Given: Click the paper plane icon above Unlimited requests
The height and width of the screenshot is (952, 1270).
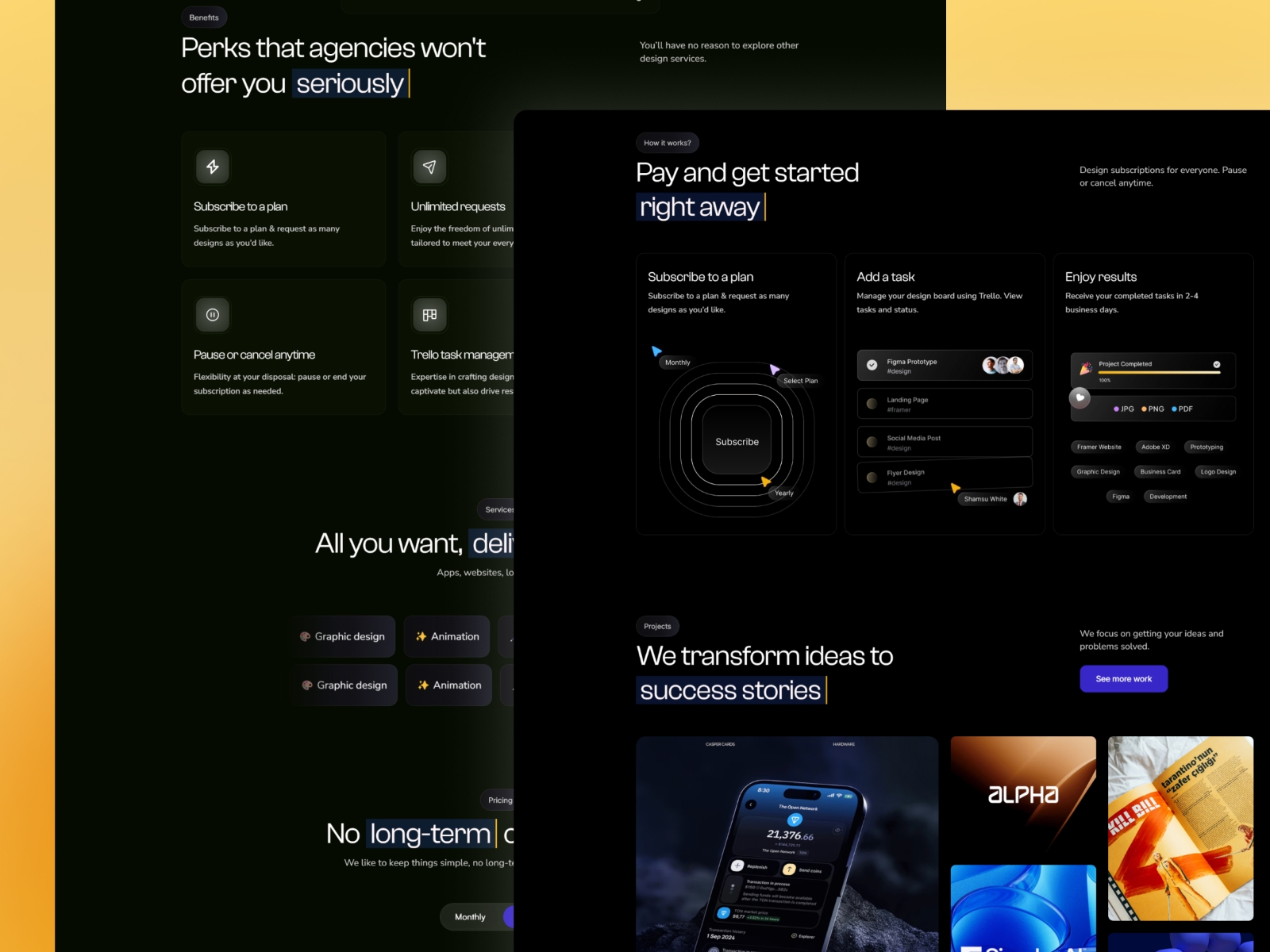Looking at the screenshot, I should [x=429, y=167].
